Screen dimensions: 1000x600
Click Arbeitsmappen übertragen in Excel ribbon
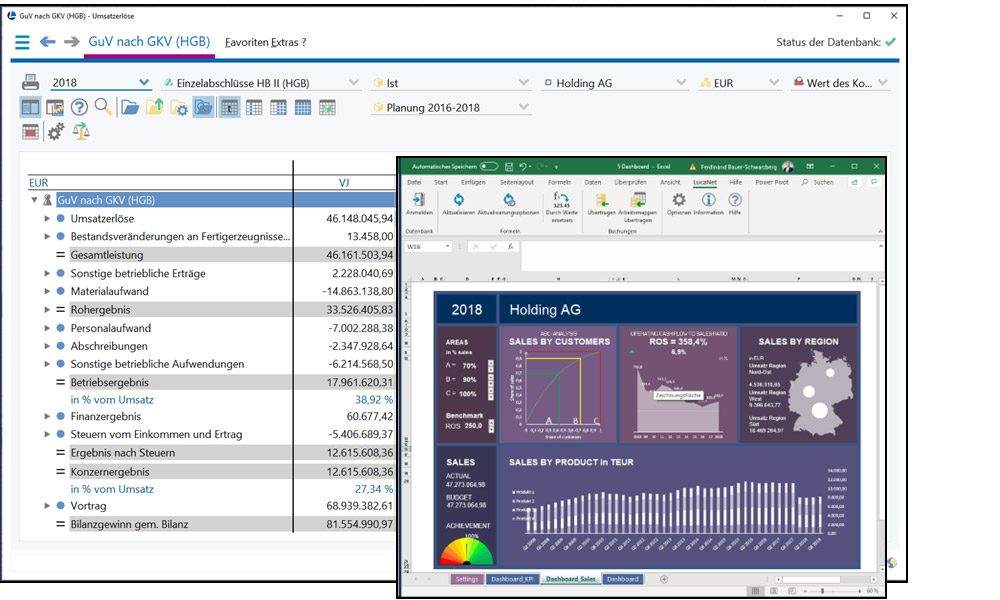tap(637, 207)
